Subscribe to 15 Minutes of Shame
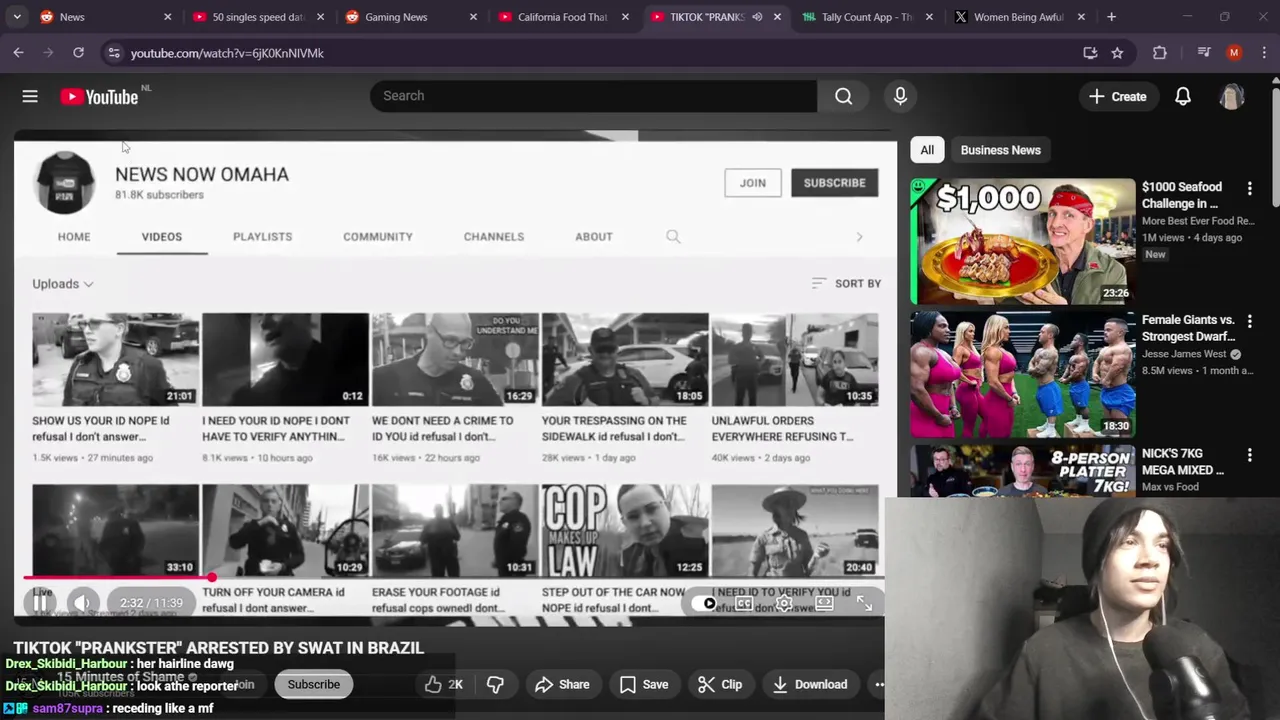 [314, 684]
